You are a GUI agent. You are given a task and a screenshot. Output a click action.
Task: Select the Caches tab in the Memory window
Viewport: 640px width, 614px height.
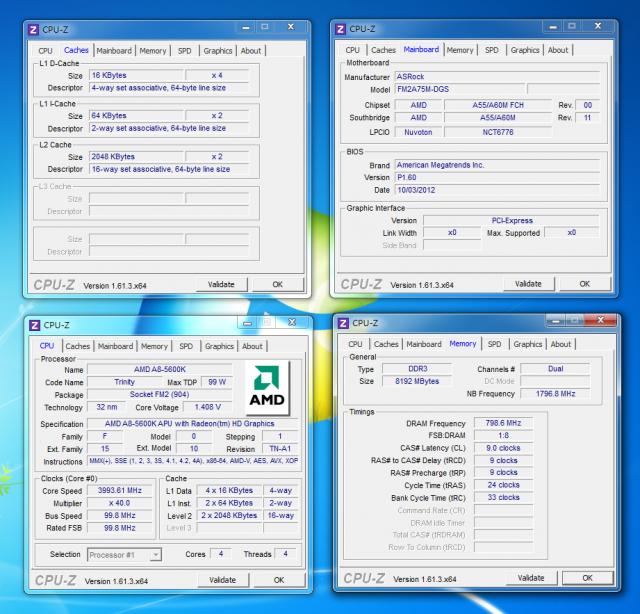(386, 344)
